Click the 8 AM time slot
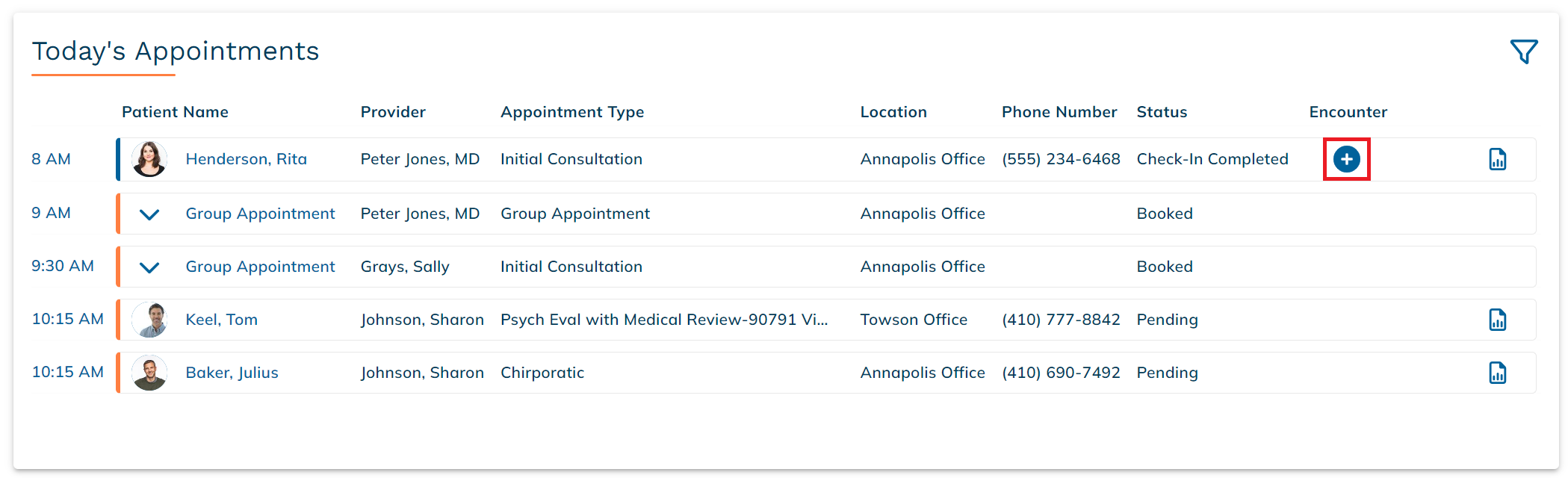 51,159
